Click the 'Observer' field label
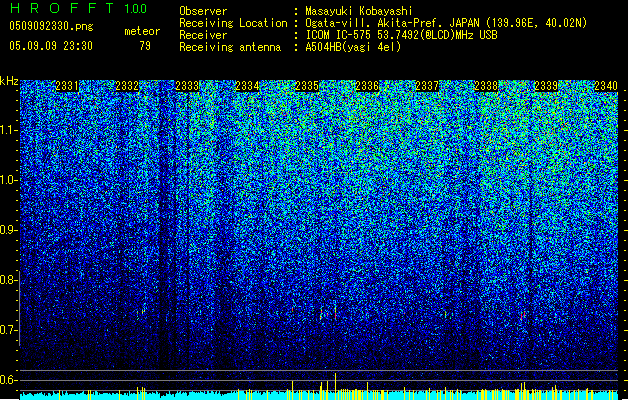Image resolution: width=629 pixels, height=400 pixels. point(203,11)
